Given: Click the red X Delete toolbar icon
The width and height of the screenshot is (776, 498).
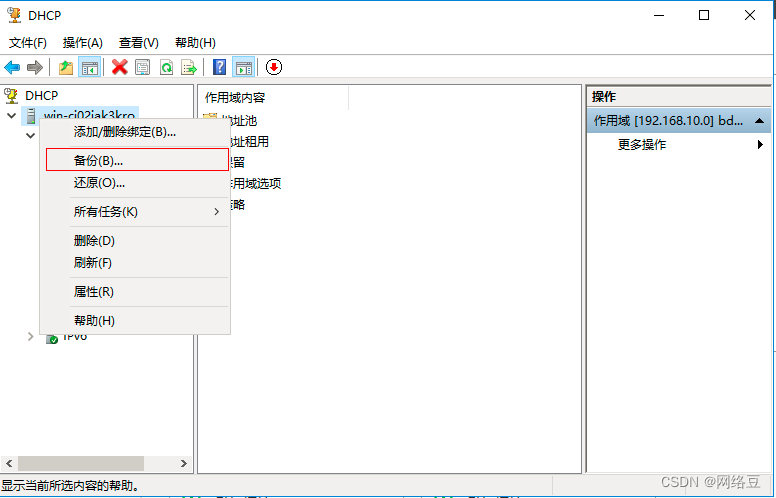Looking at the screenshot, I should coord(120,67).
